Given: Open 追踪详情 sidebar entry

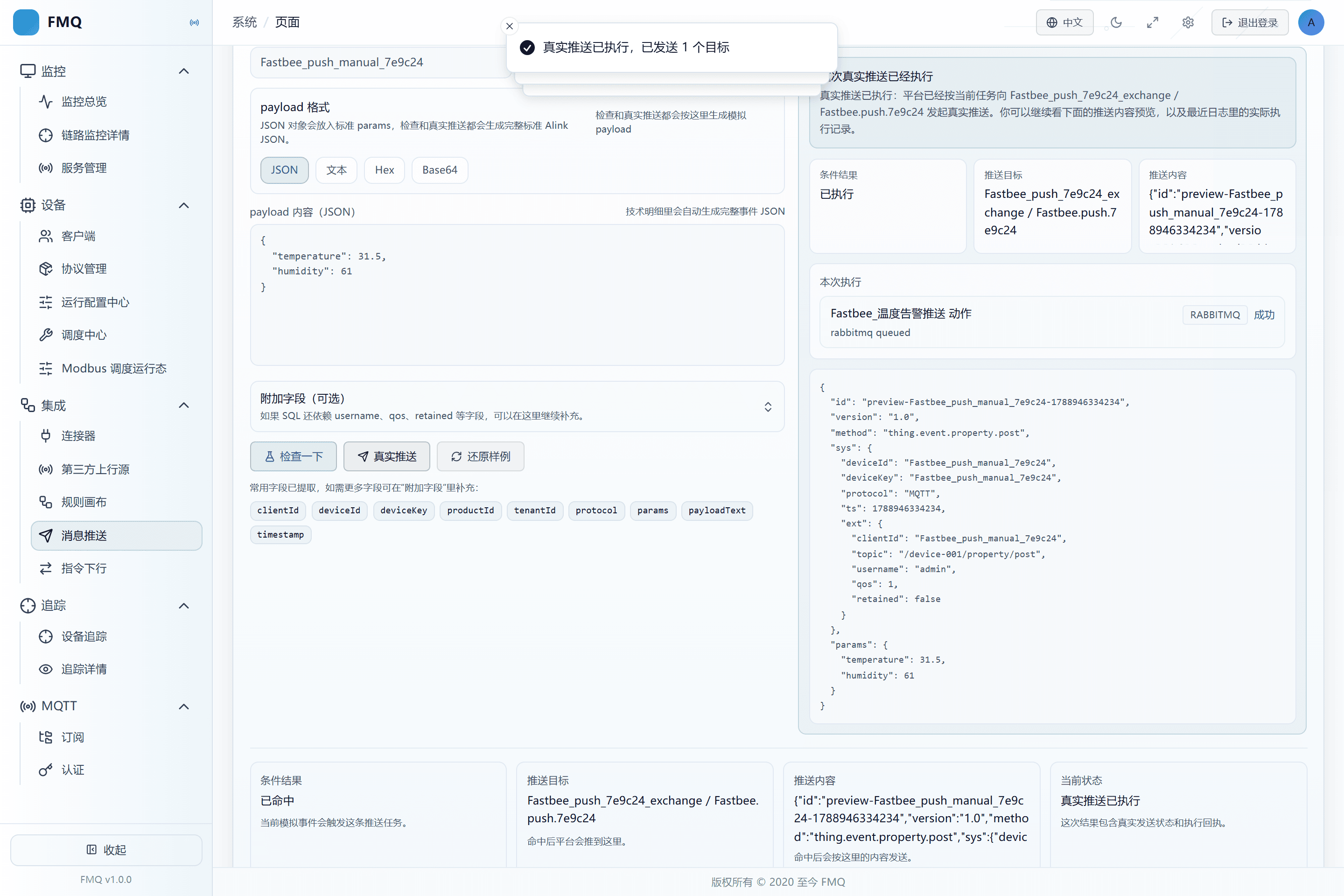Looking at the screenshot, I should point(116,669).
